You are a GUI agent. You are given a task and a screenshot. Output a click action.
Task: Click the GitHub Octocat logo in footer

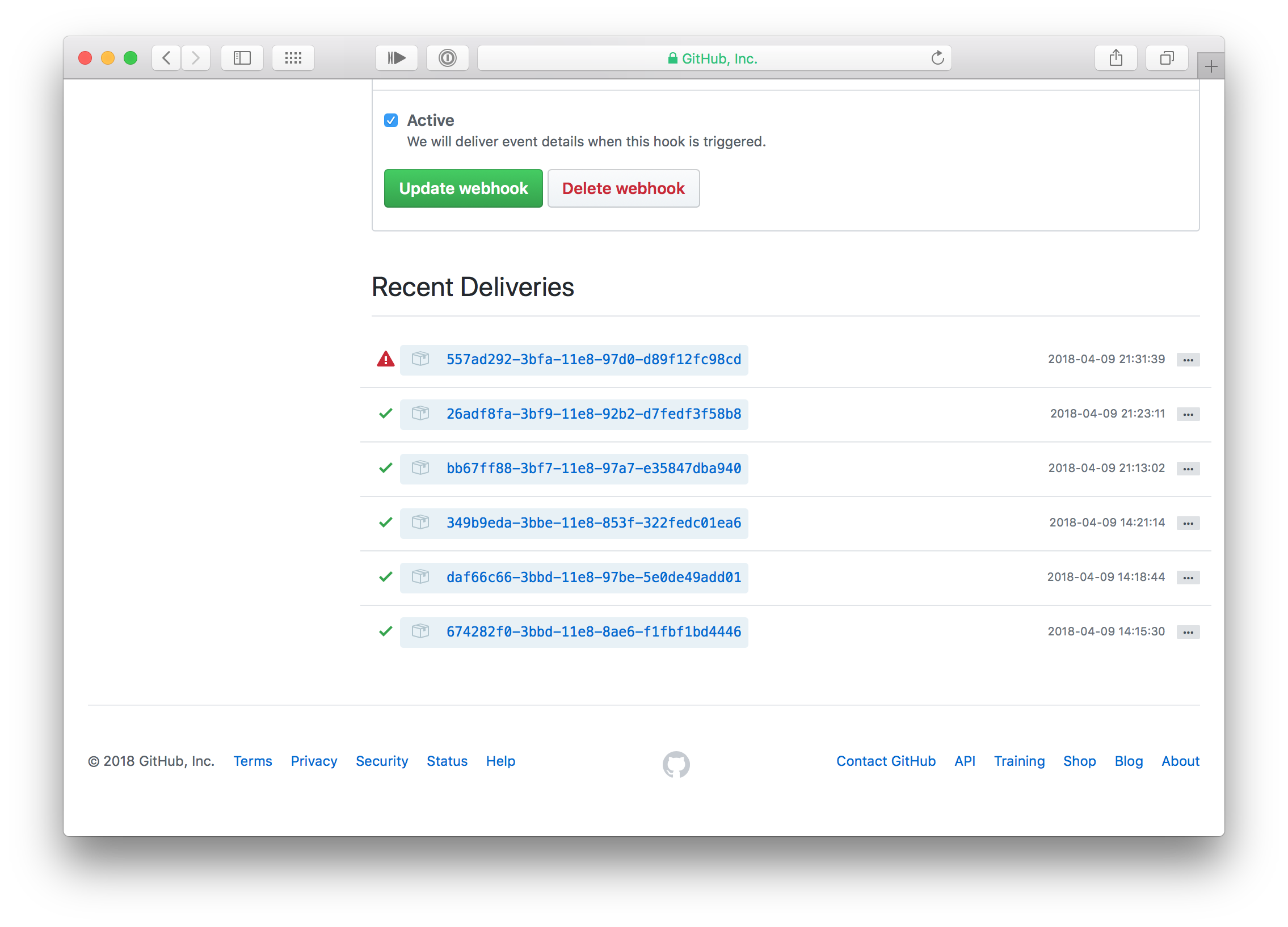tap(676, 764)
